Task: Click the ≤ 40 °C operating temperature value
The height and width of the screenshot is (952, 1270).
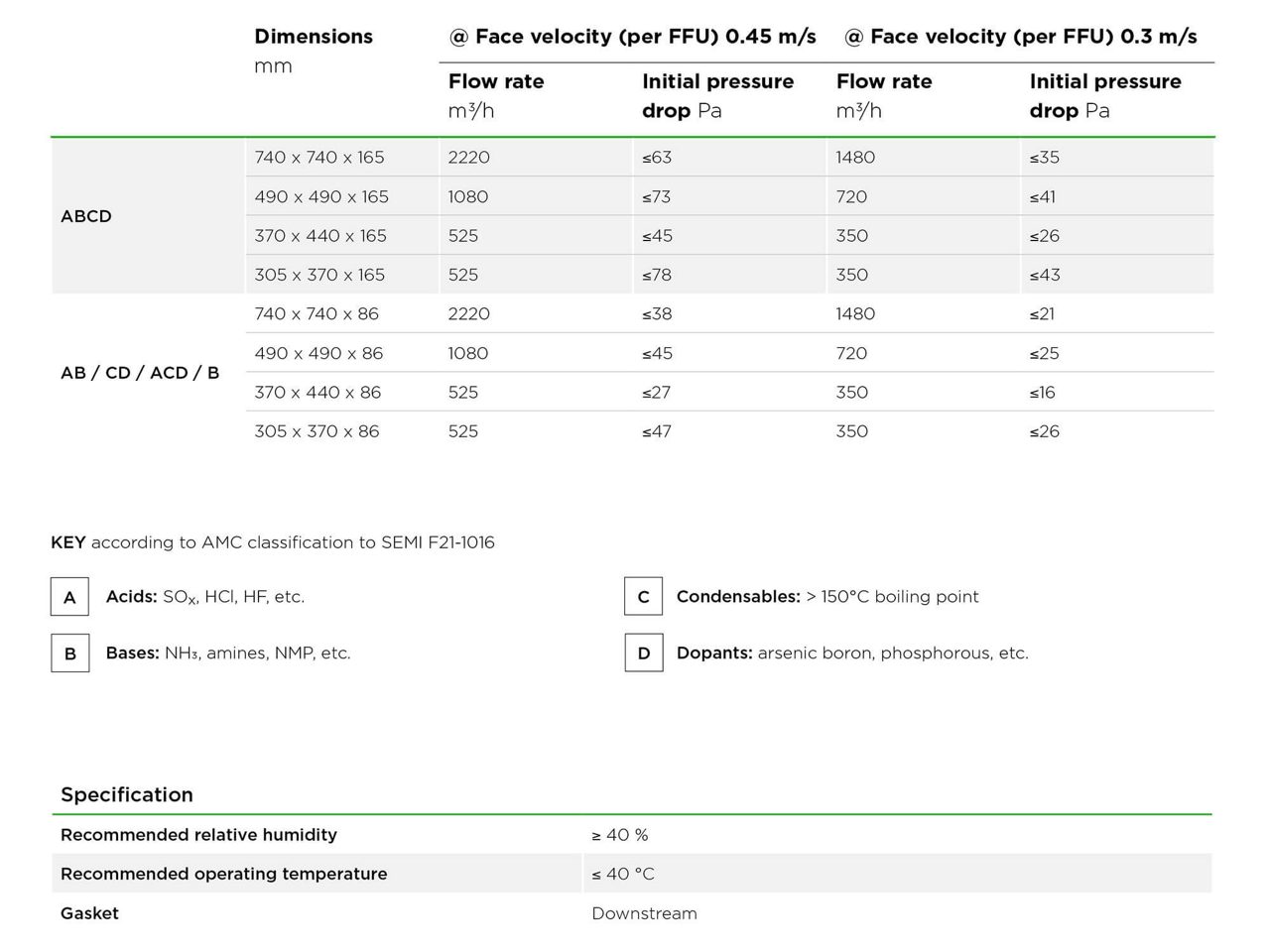Action: click(623, 874)
